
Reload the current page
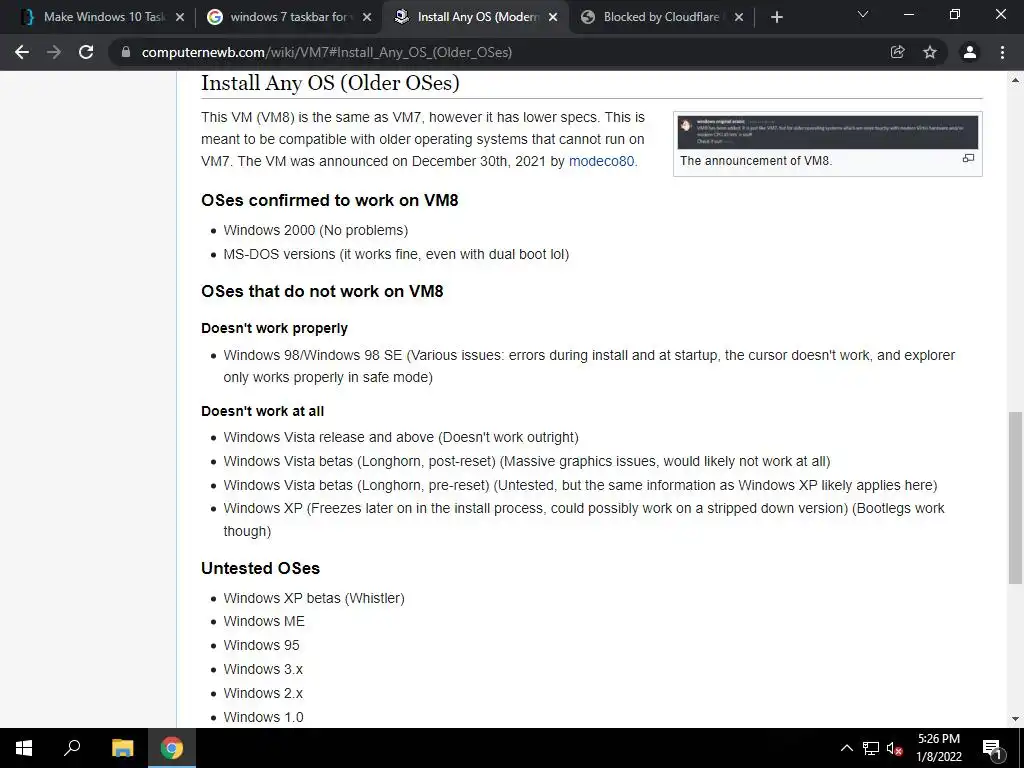tap(86, 52)
